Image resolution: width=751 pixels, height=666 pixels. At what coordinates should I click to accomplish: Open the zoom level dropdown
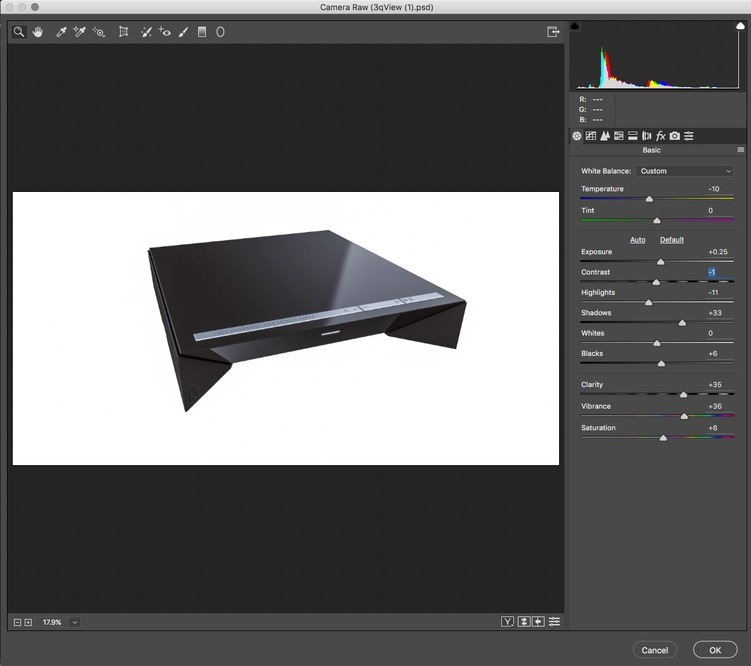[75, 622]
